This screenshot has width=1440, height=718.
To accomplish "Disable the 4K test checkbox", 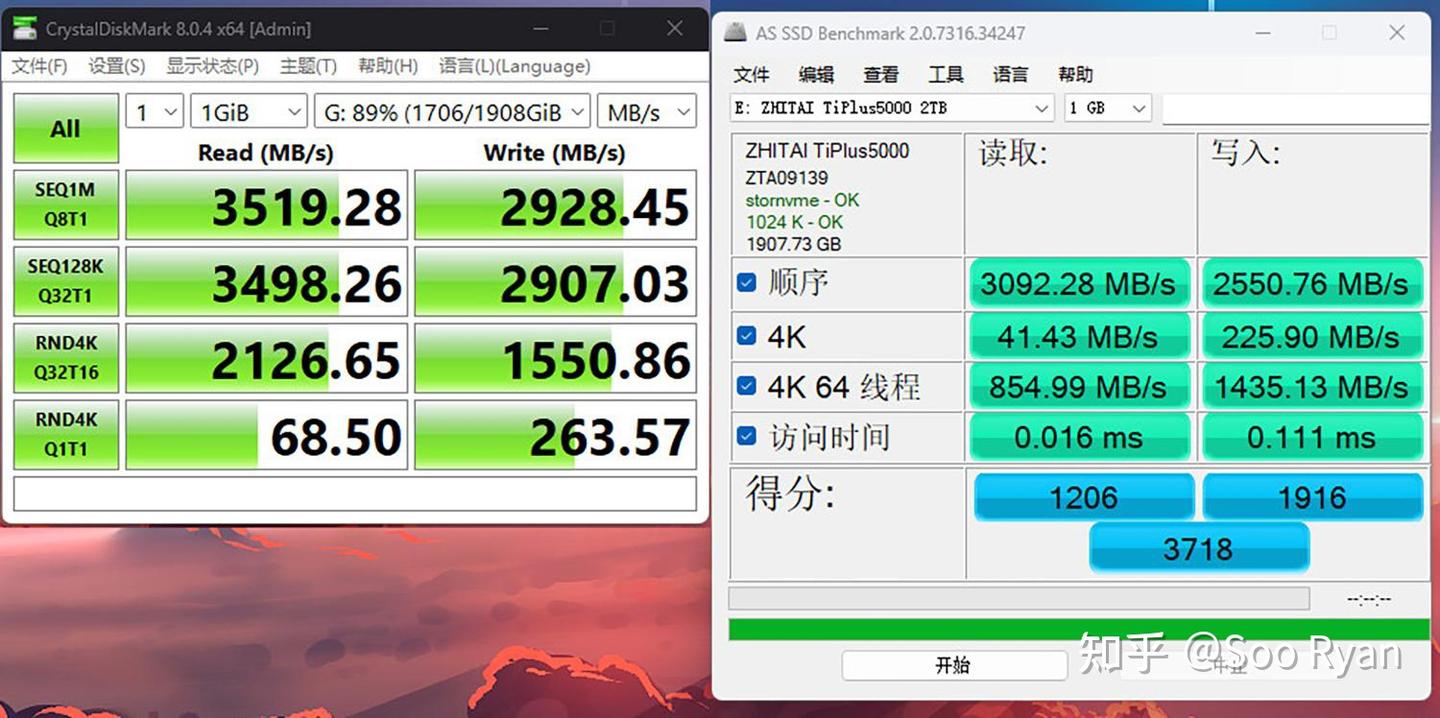I will tap(745, 335).
